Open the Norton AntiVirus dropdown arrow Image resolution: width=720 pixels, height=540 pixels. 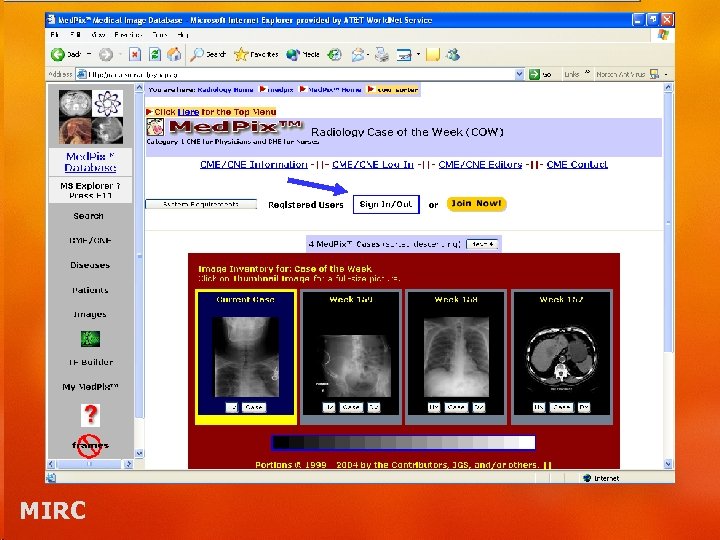coord(666,74)
